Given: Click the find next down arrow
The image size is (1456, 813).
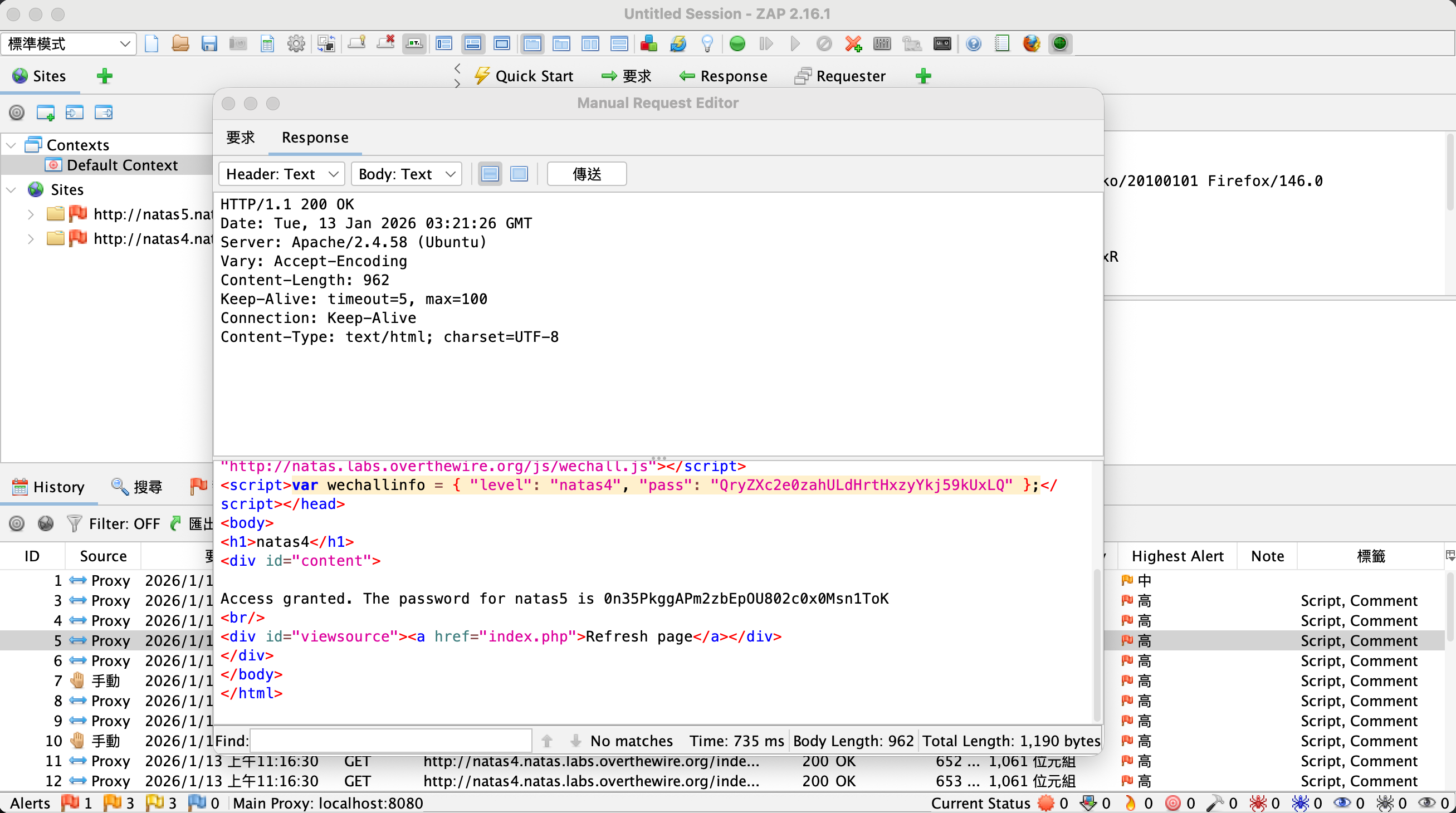Looking at the screenshot, I should click(575, 741).
